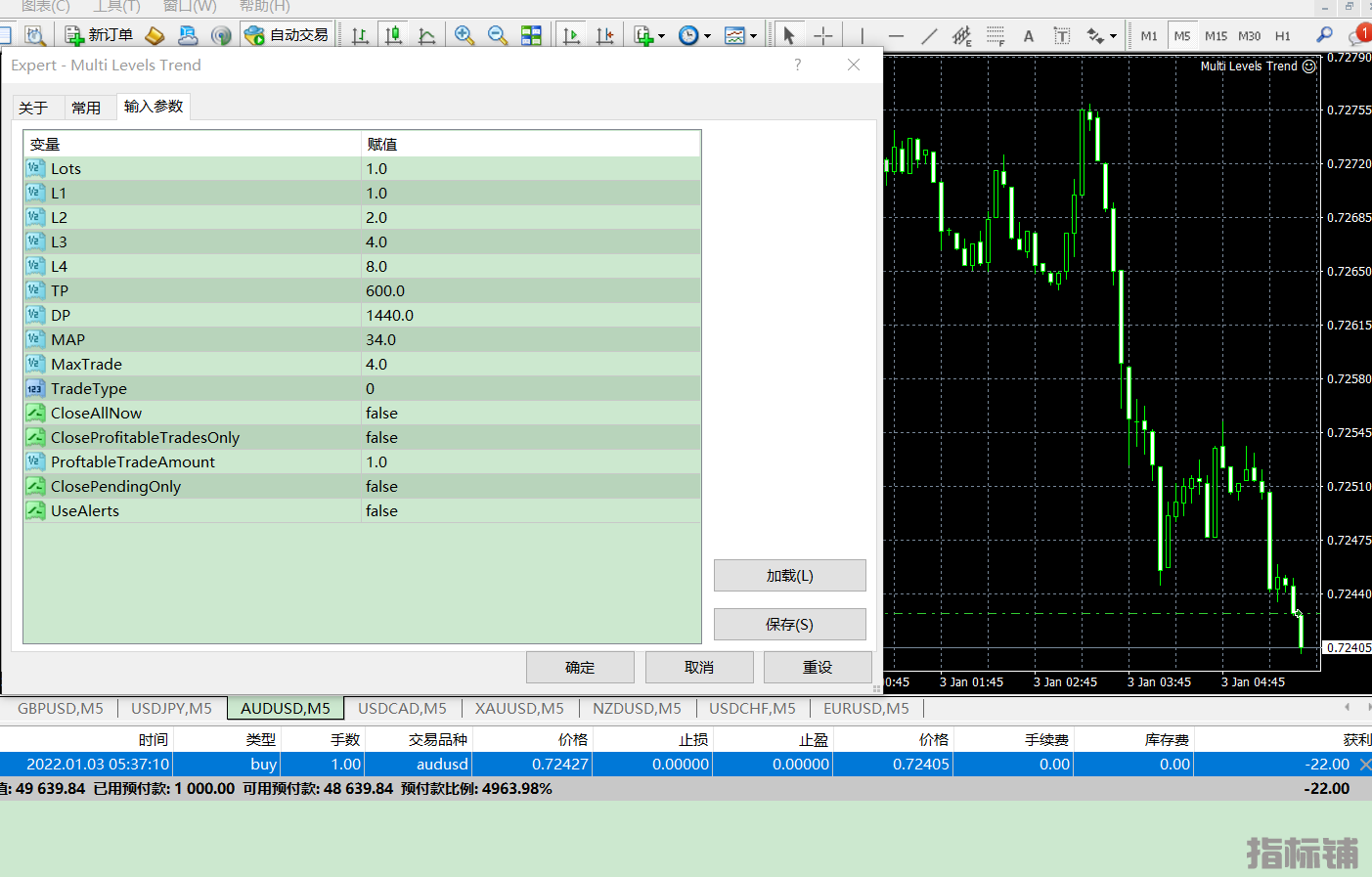This screenshot has width=1372, height=877.
Task: Select the text A tool
Action: (x=1029, y=35)
